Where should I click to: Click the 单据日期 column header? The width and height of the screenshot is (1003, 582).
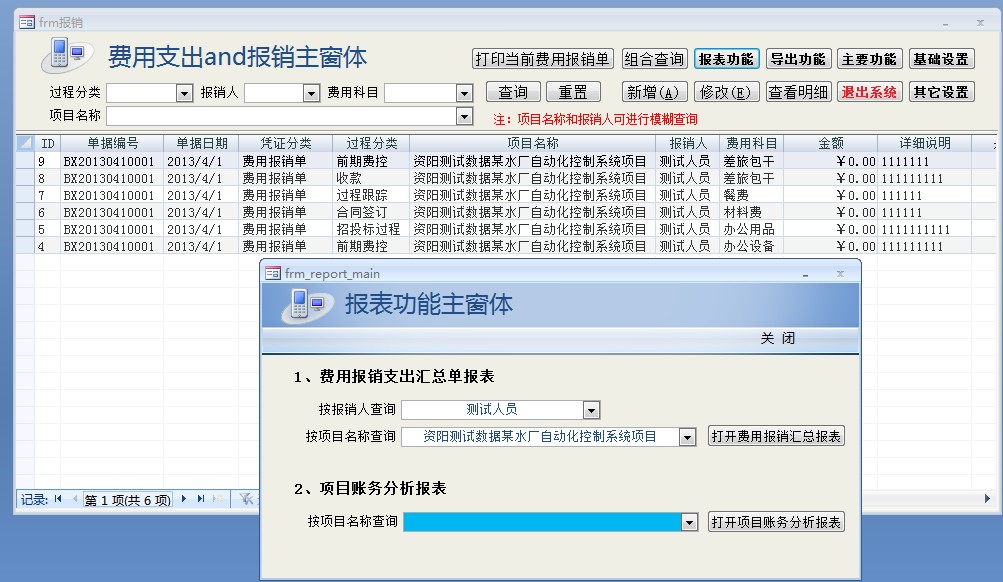(x=201, y=143)
